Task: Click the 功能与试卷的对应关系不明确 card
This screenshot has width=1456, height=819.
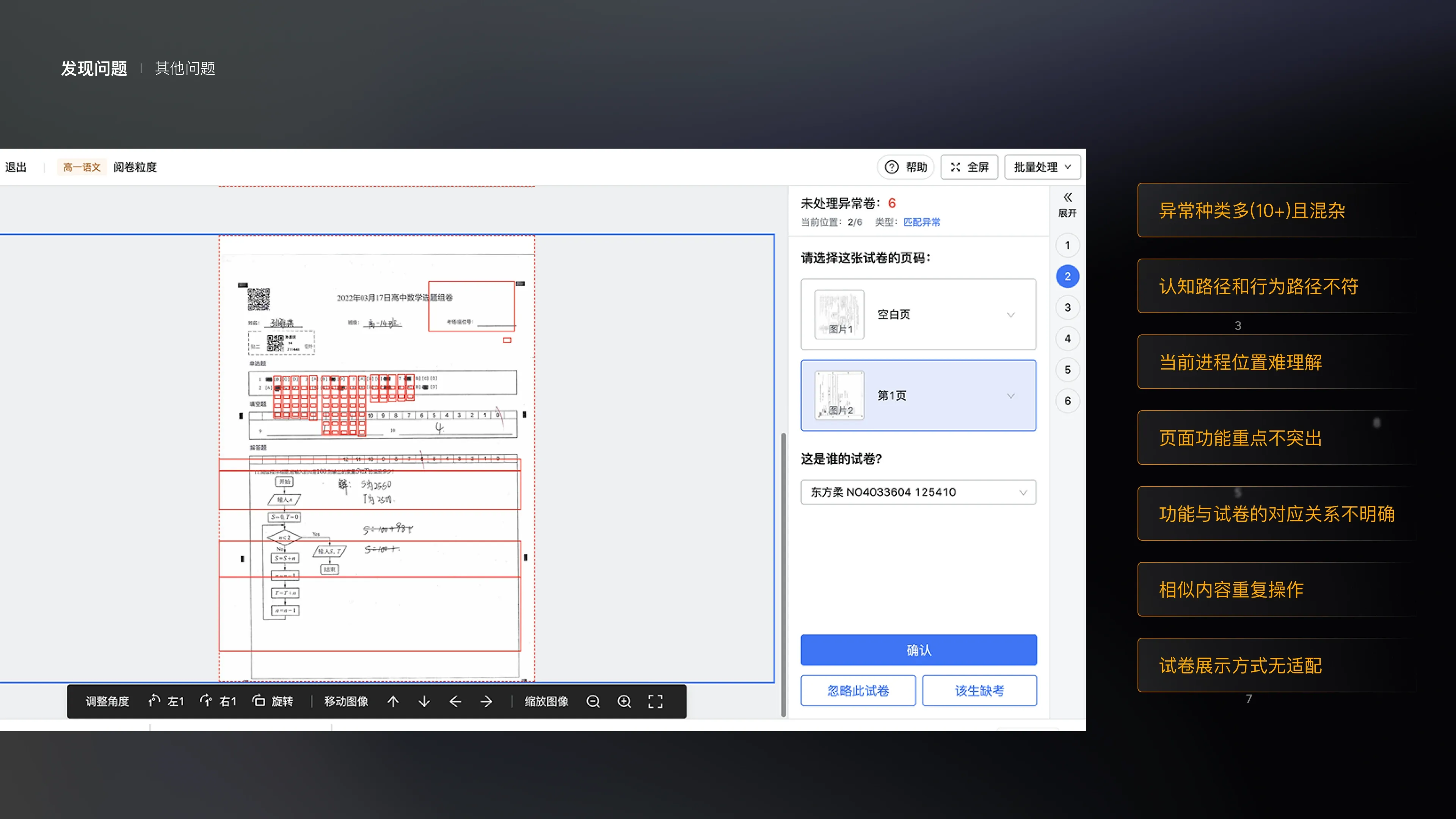Action: click(1277, 514)
